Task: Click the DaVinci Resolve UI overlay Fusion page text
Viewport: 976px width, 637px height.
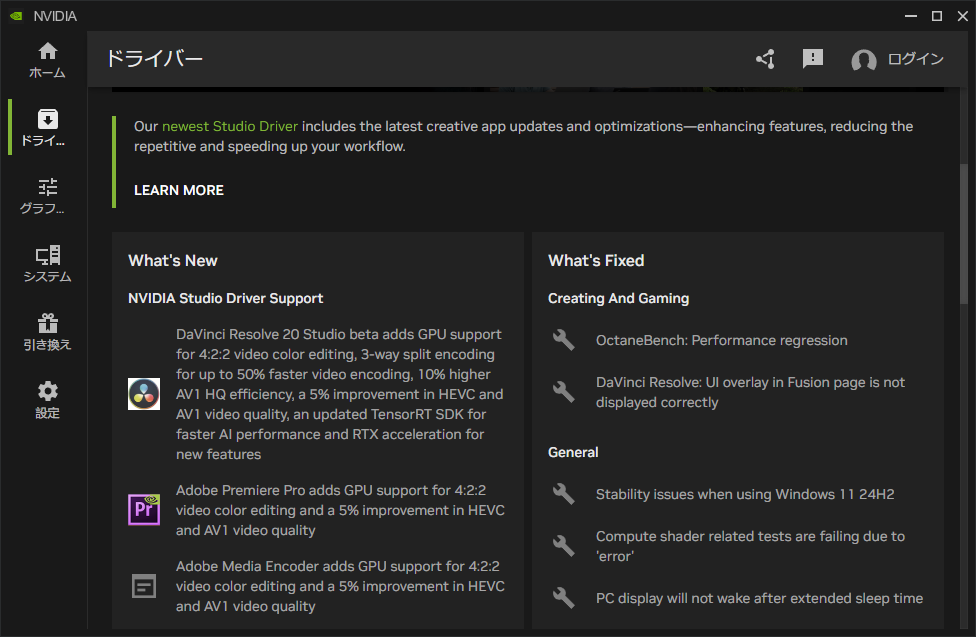Action: (x=751, y=392)
